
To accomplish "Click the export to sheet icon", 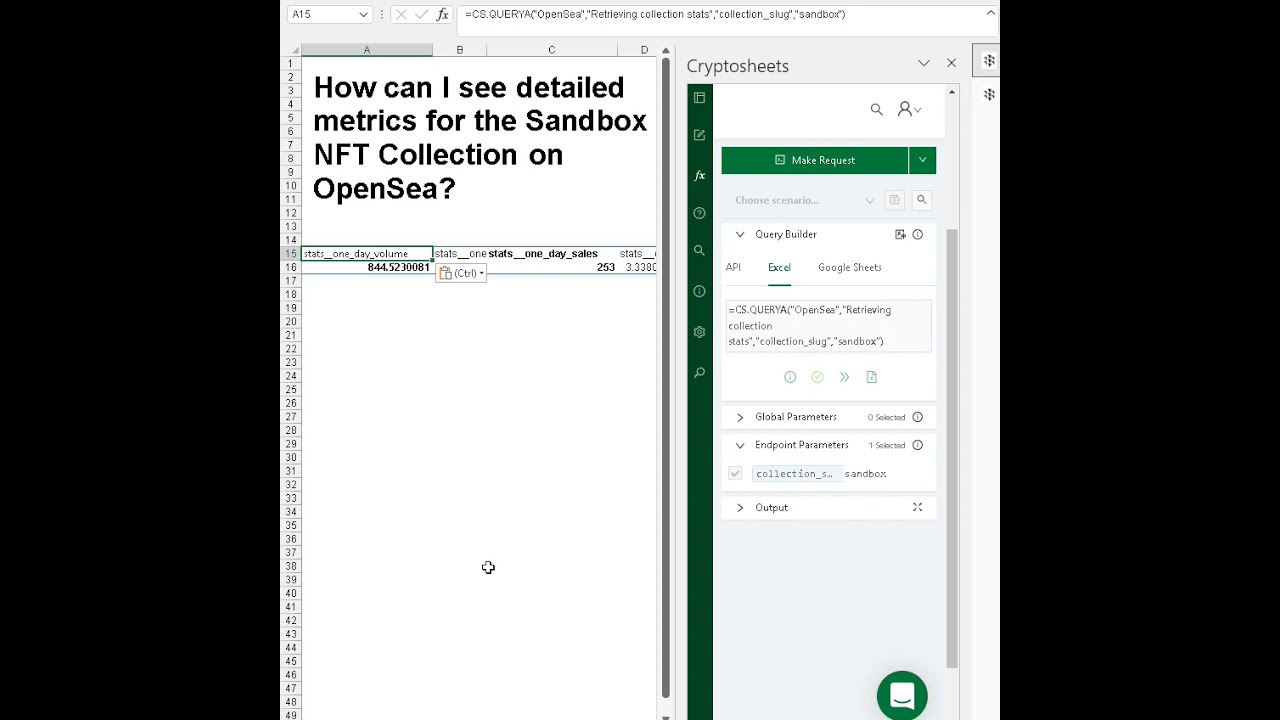I will click(x=871, y=377).
